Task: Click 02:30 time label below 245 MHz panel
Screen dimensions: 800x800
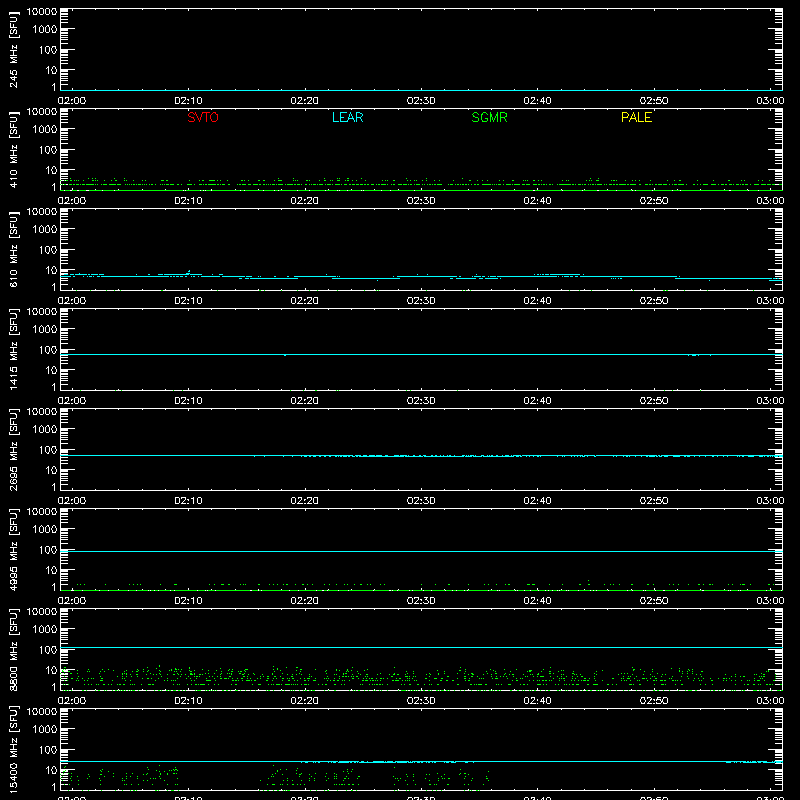Action: click(x=421, y=101)
